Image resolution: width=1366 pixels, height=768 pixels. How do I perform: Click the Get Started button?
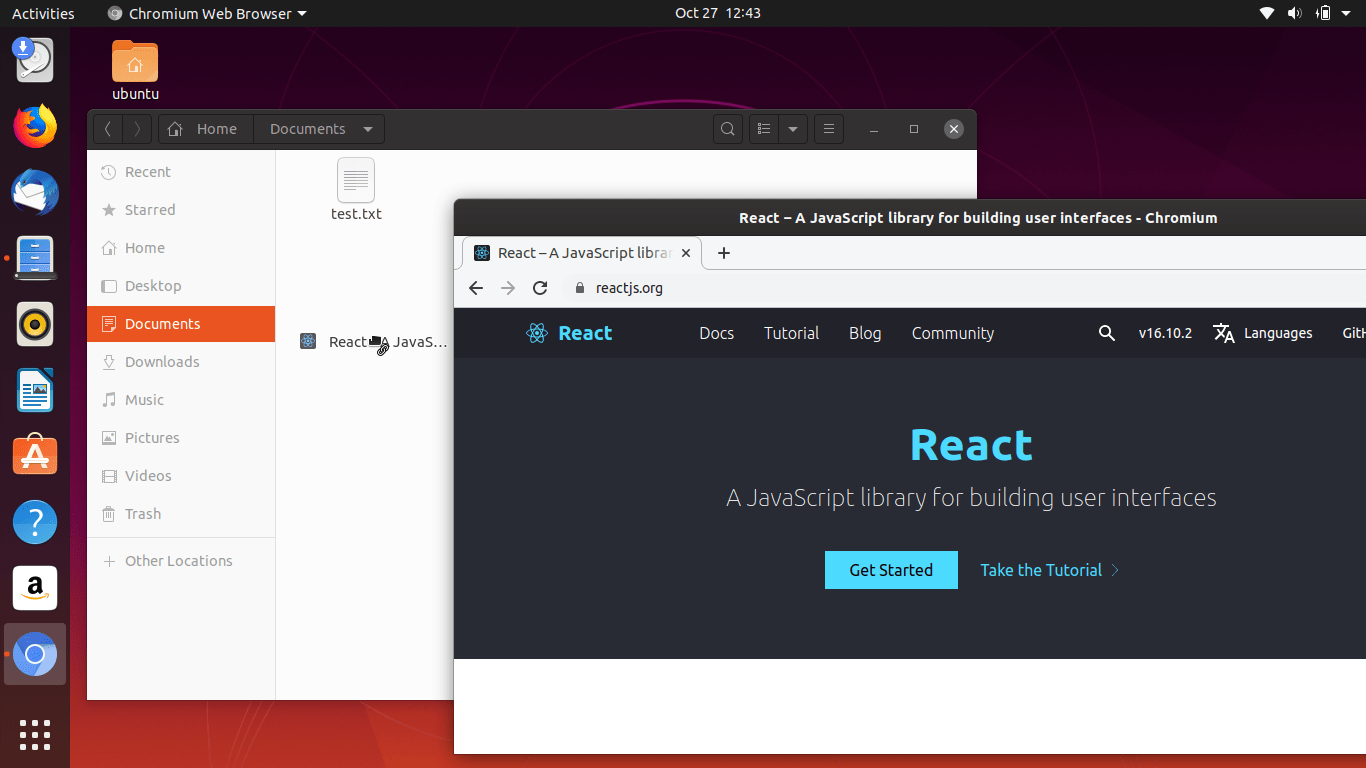(890, 569)
